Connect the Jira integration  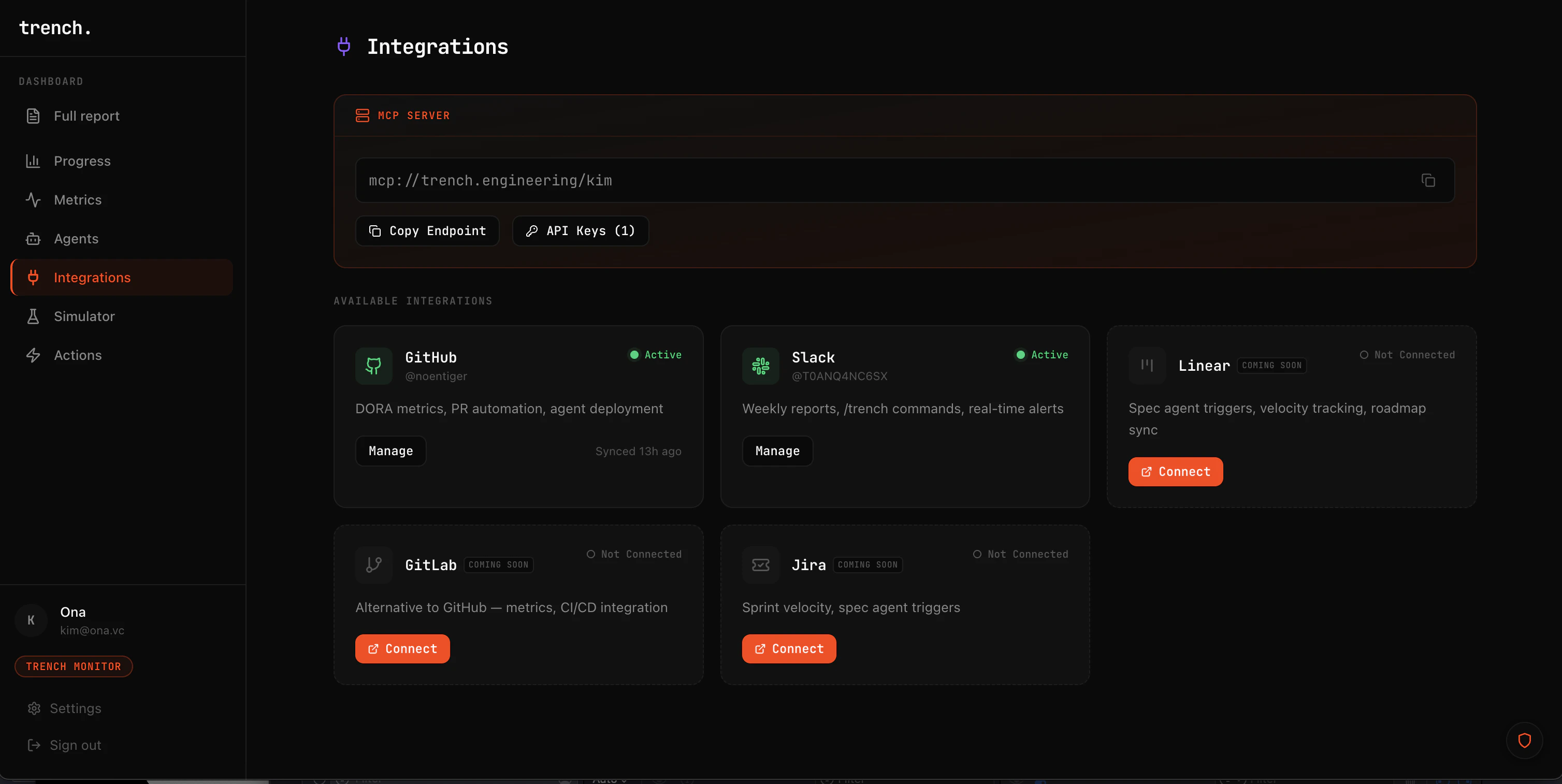point(788,648)
